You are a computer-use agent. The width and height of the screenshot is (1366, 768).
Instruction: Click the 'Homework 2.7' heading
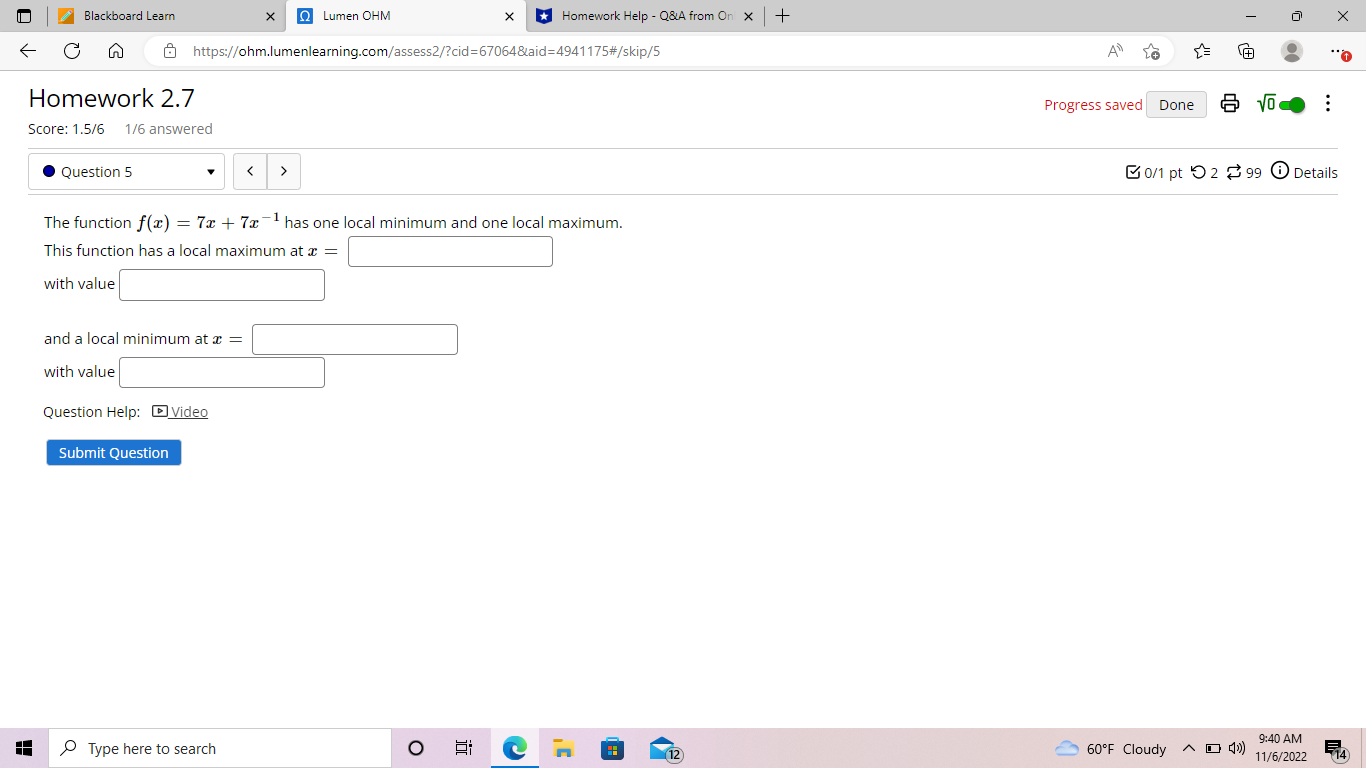[x=112, y=98]
